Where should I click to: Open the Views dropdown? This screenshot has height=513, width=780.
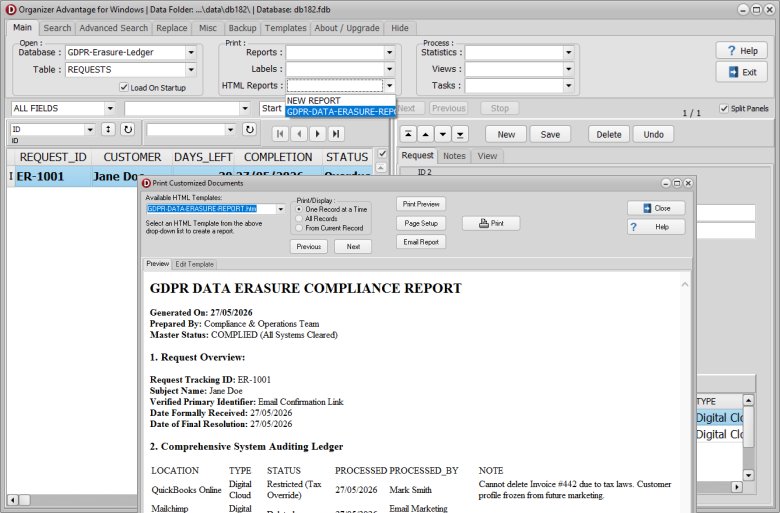click(x=568, y=69)
